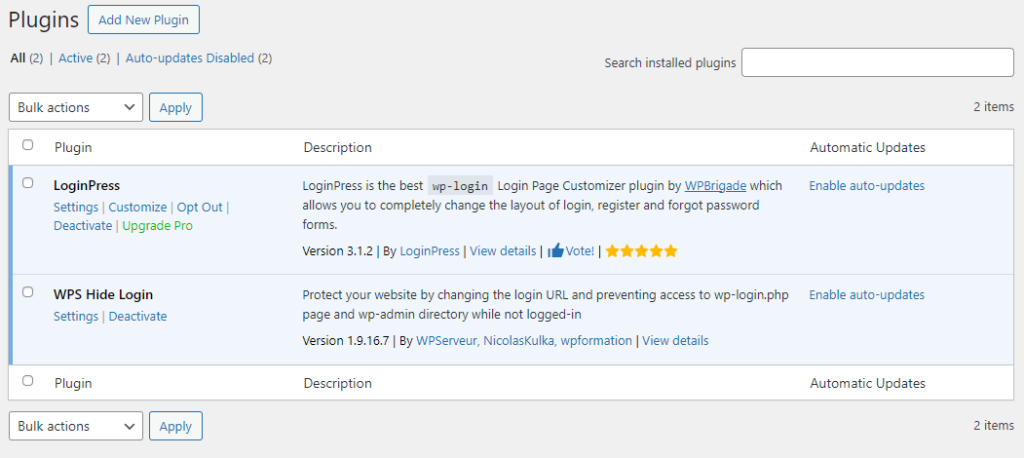
Task: Filter by Active plugins
Action: tap(76, 58)
